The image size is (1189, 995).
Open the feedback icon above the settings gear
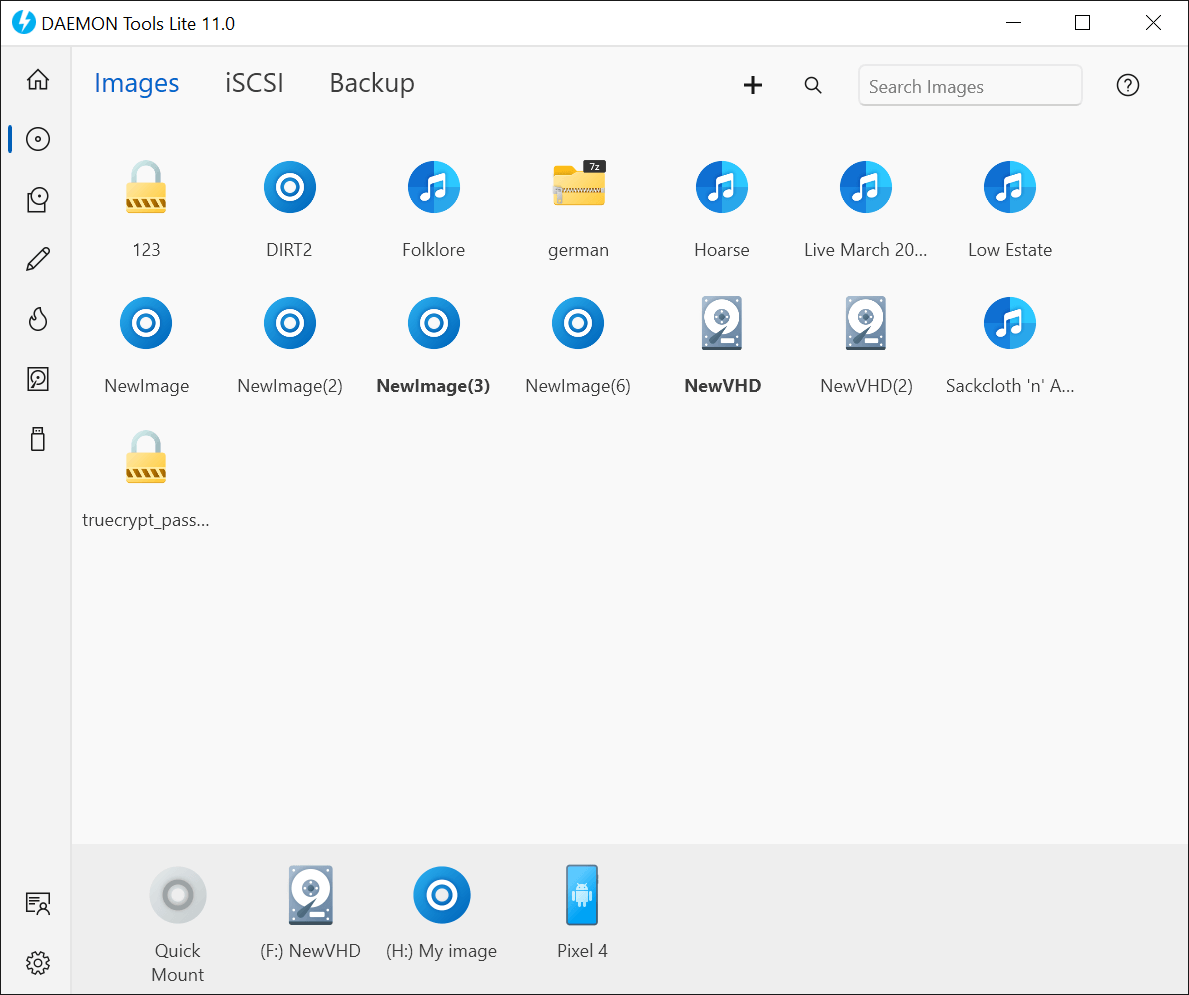point(37,903)
